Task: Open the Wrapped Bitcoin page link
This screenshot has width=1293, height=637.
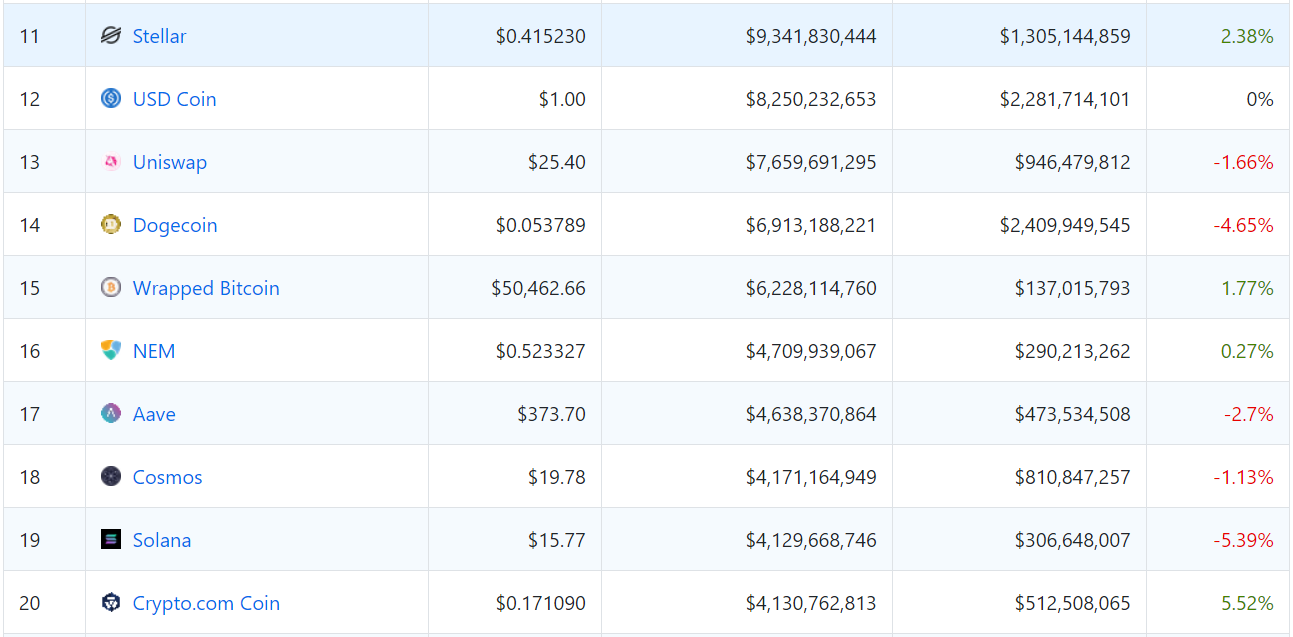Action: point(206,288)
